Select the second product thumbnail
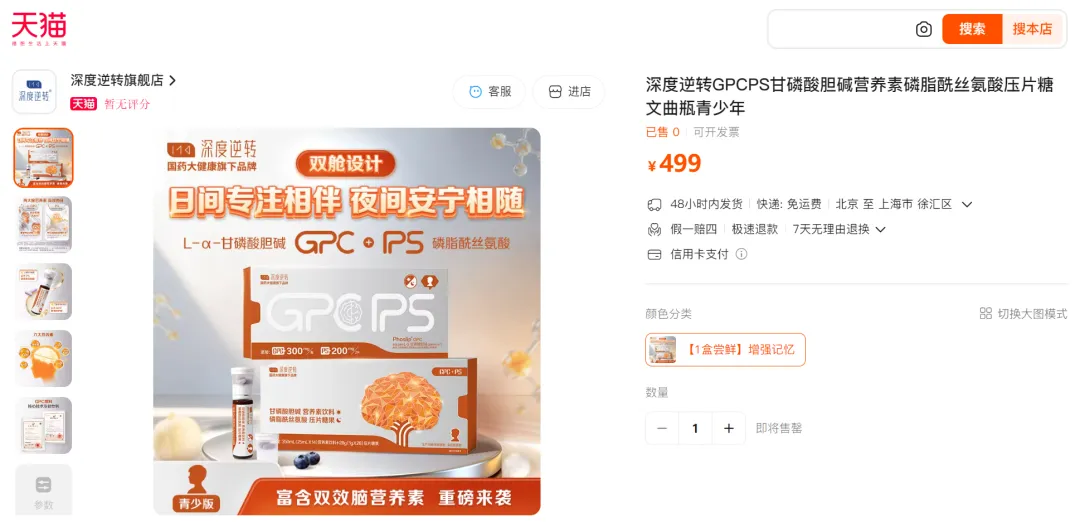 click(x=43, y=225)
